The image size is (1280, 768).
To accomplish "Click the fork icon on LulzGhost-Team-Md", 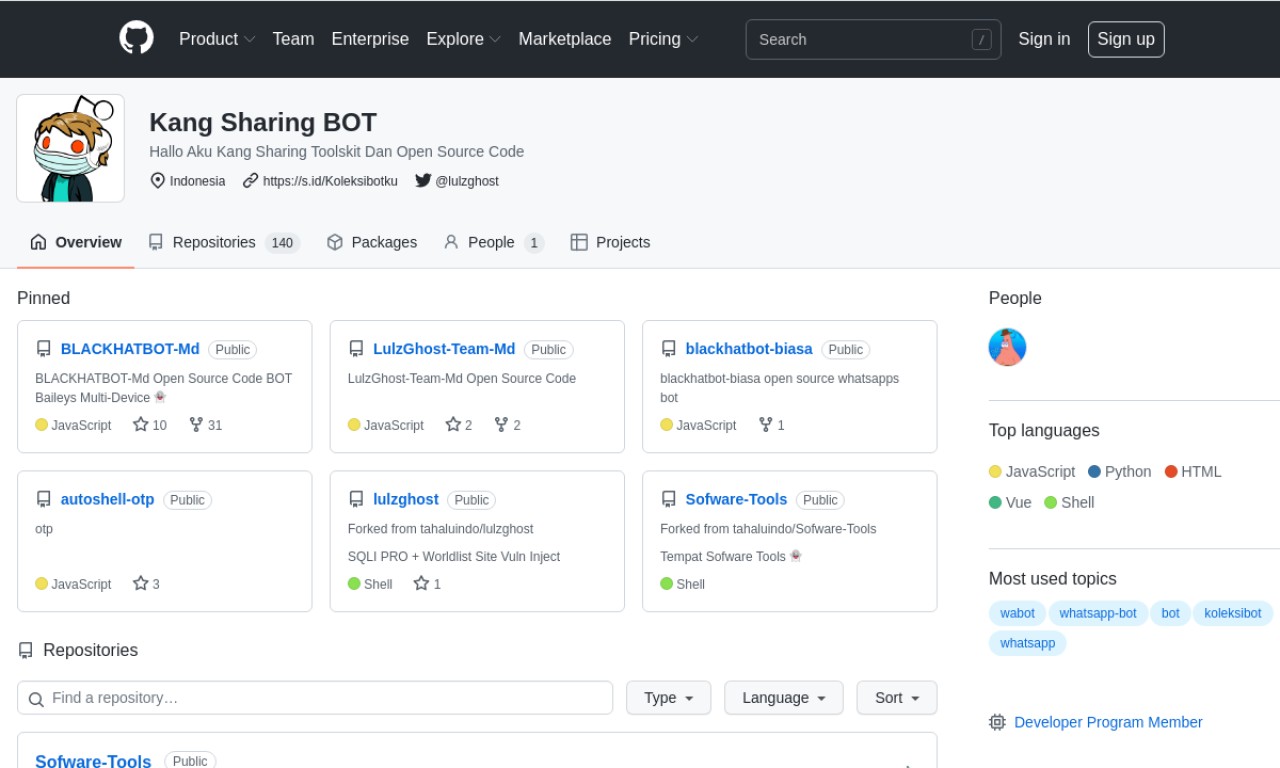I will pyautogui.click(x=499, y=425).
